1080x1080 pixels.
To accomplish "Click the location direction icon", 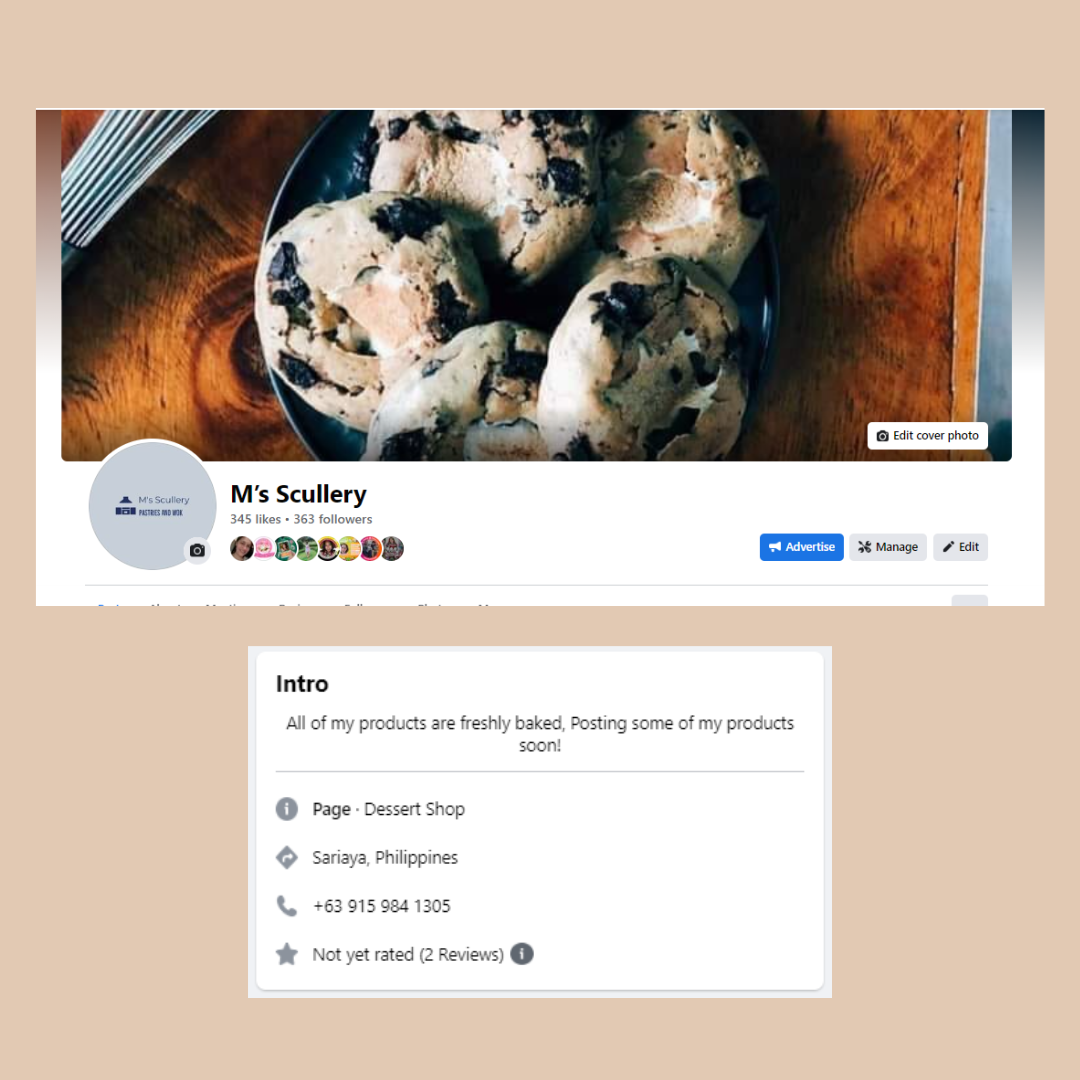I will pyautogui.click(x=287, y=857).
